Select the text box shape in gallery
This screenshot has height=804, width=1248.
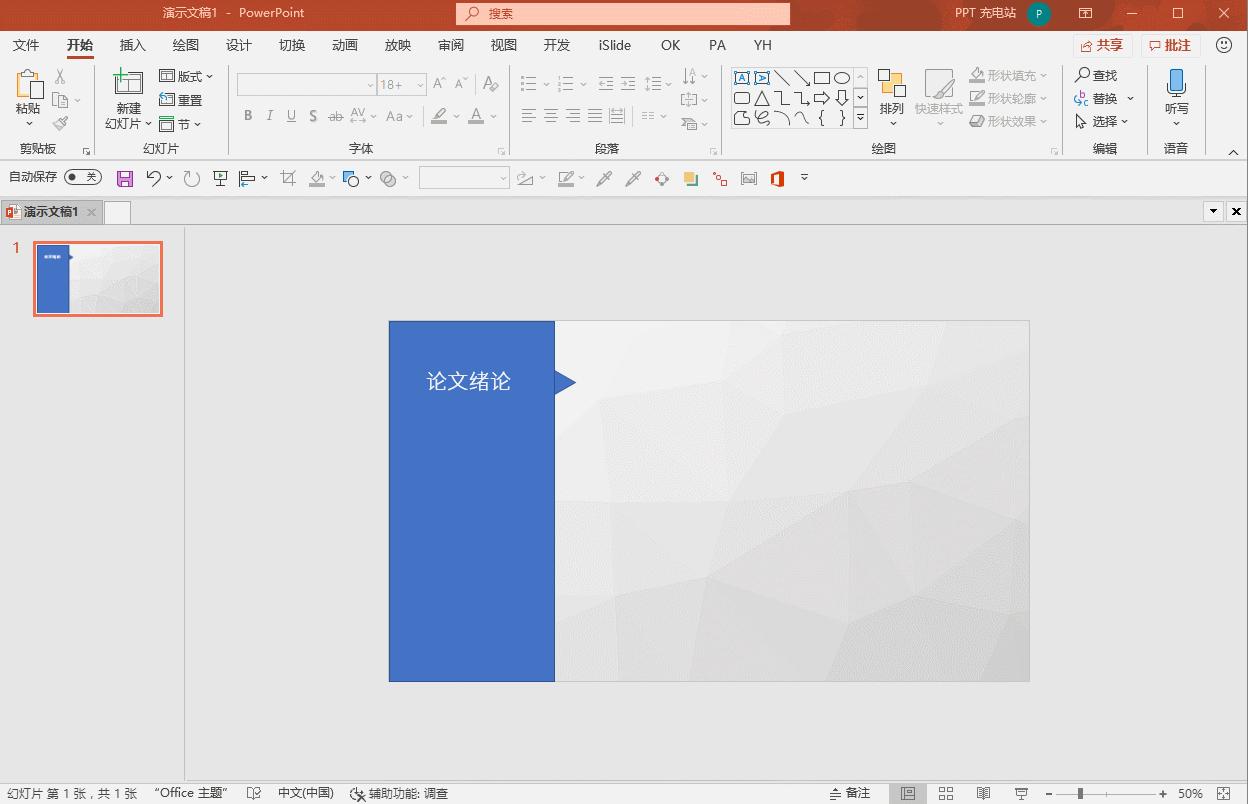[x=742, y=78]
